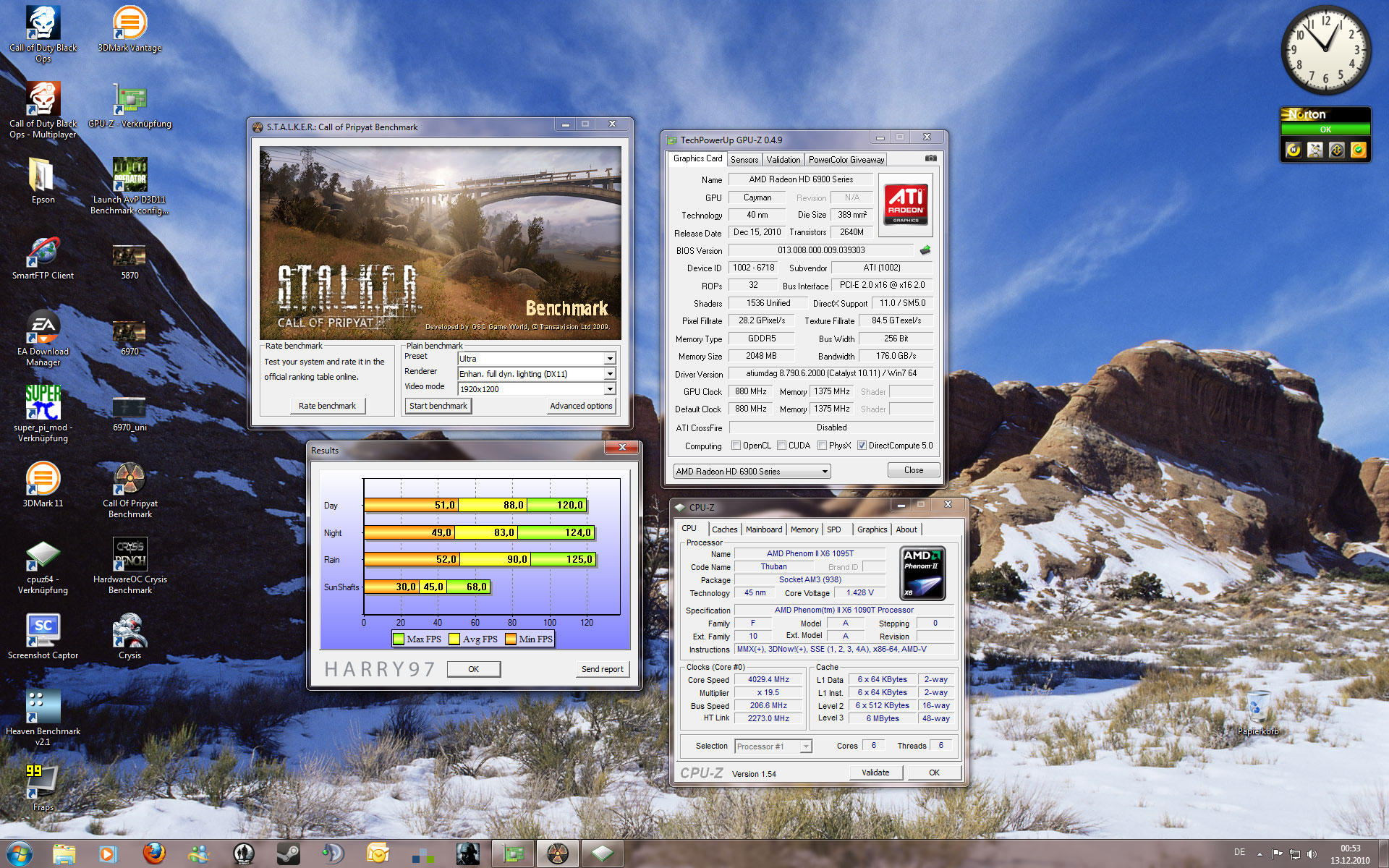Open Processor #1 selection dropdown
1389x868 pixels.
coord(773,746)
